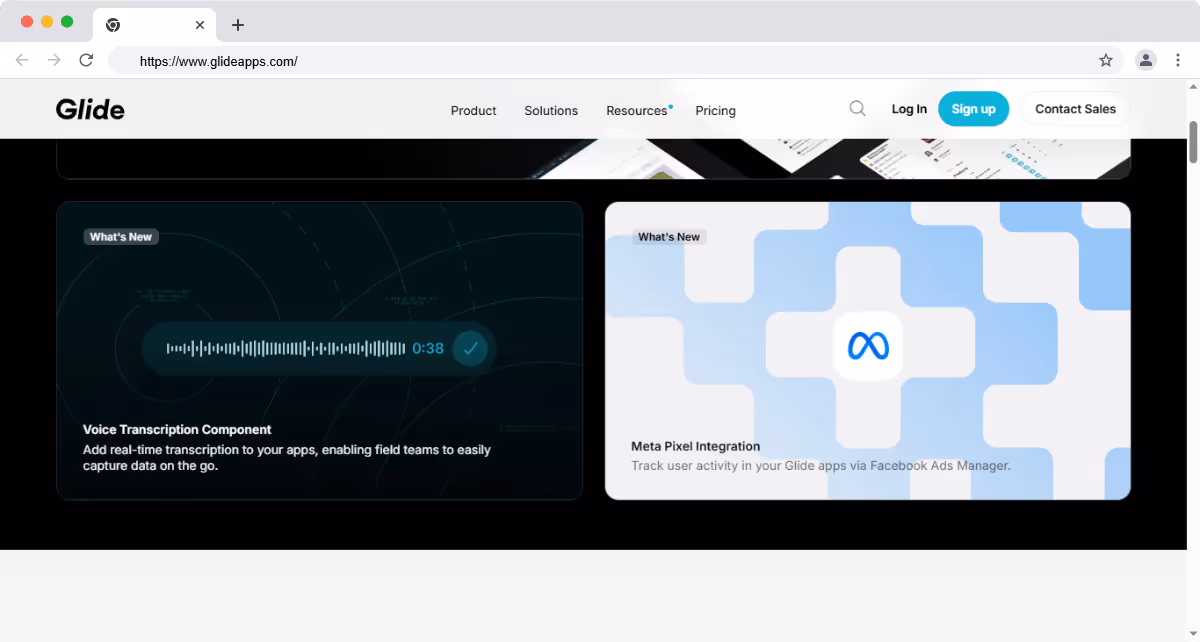Close the current browser tab
1200x642 pixels.
(x=200, y=25)
